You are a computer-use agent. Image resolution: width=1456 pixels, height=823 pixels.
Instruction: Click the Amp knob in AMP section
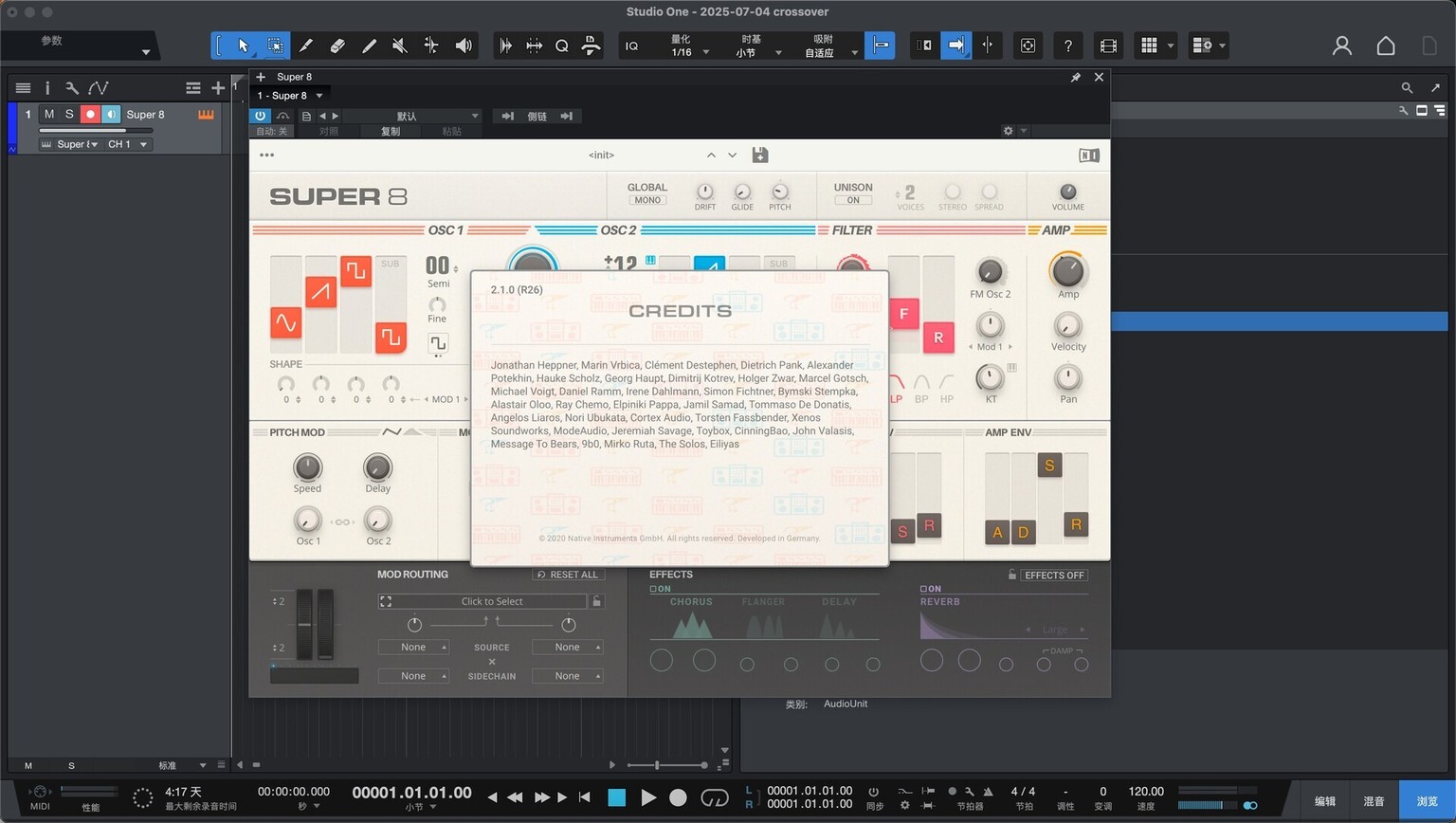click(x=1068, y=271)
